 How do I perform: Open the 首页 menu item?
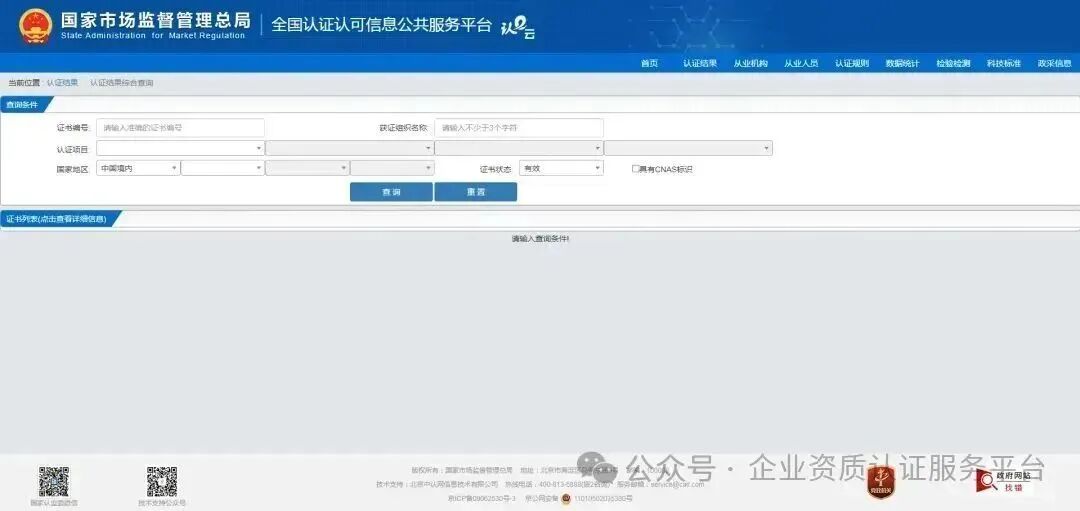tap(649, 63)
